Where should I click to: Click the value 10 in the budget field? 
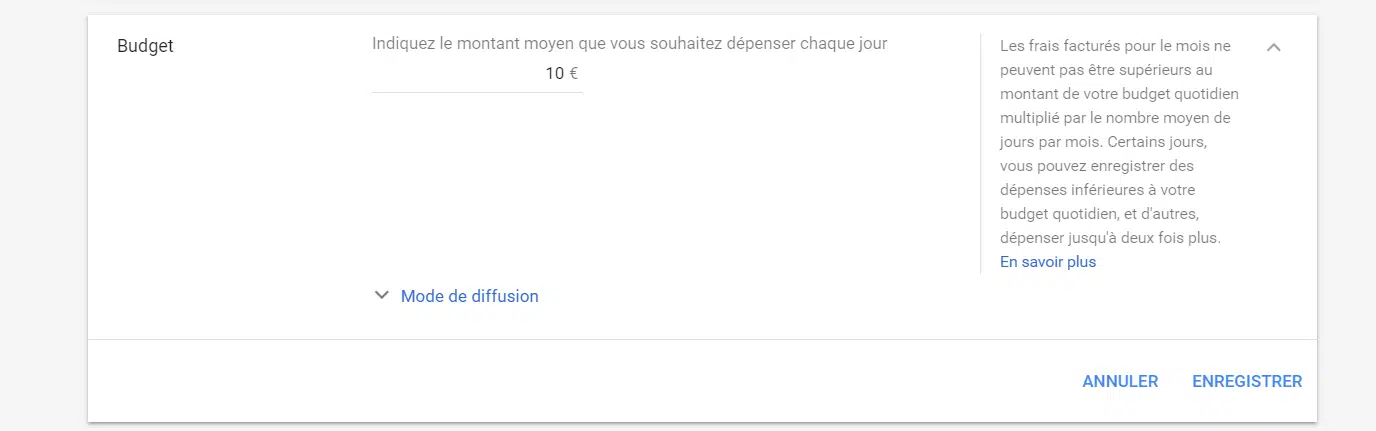click(554, 74)
